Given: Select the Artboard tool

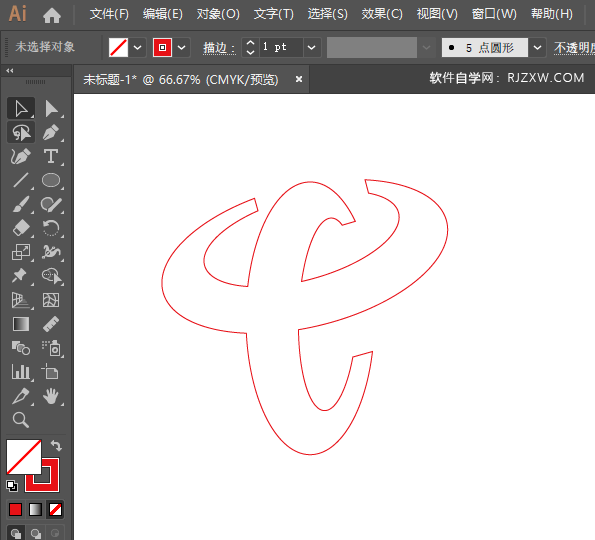Looking at the screenshot, I should pyautogui.click(x=51, y=372).
